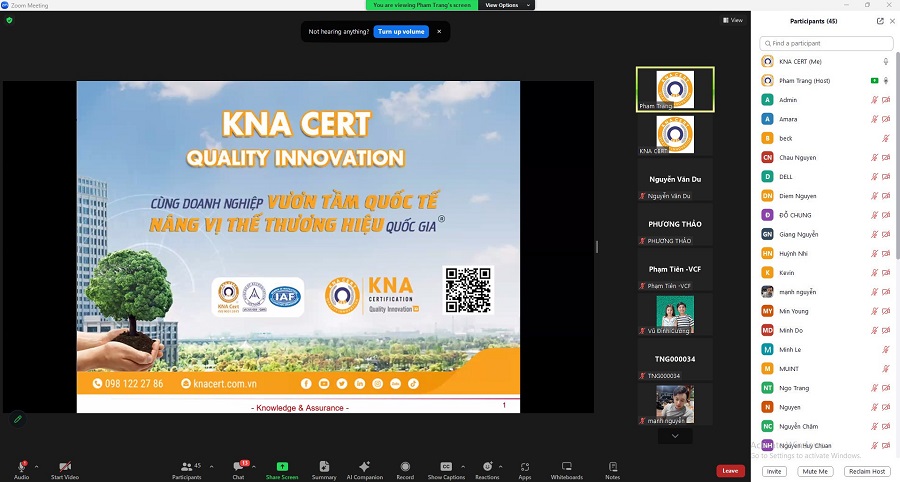Select mạnh nguyễn's video thumbnail
Viewport: 900px width, 482px height.
(x=675, y=405)
